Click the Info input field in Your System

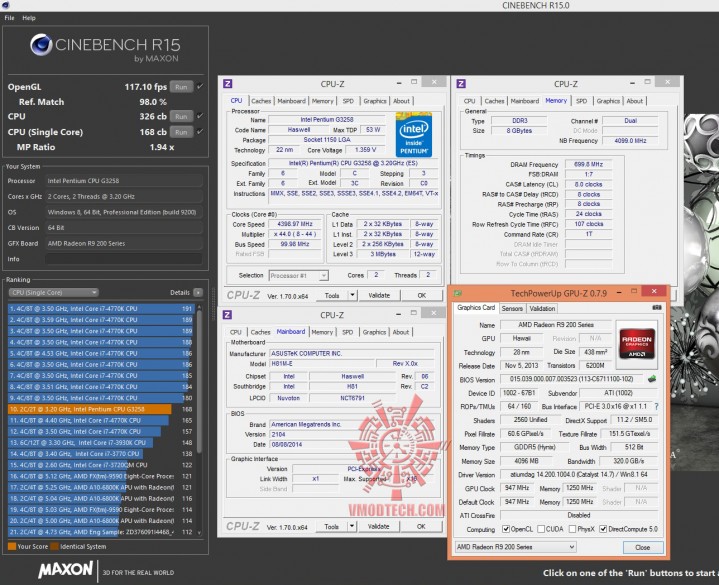click(123, 259)
